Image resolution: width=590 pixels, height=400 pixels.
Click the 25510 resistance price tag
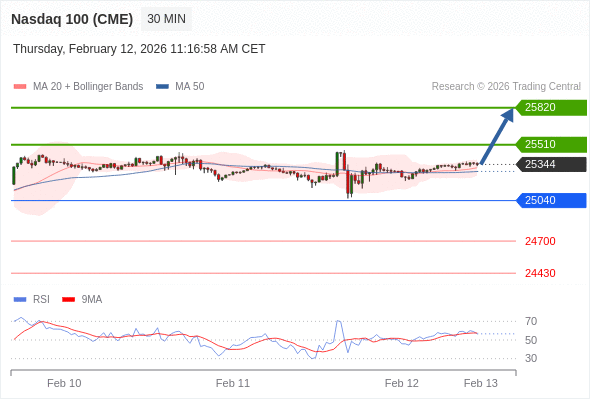coord(551,144)
